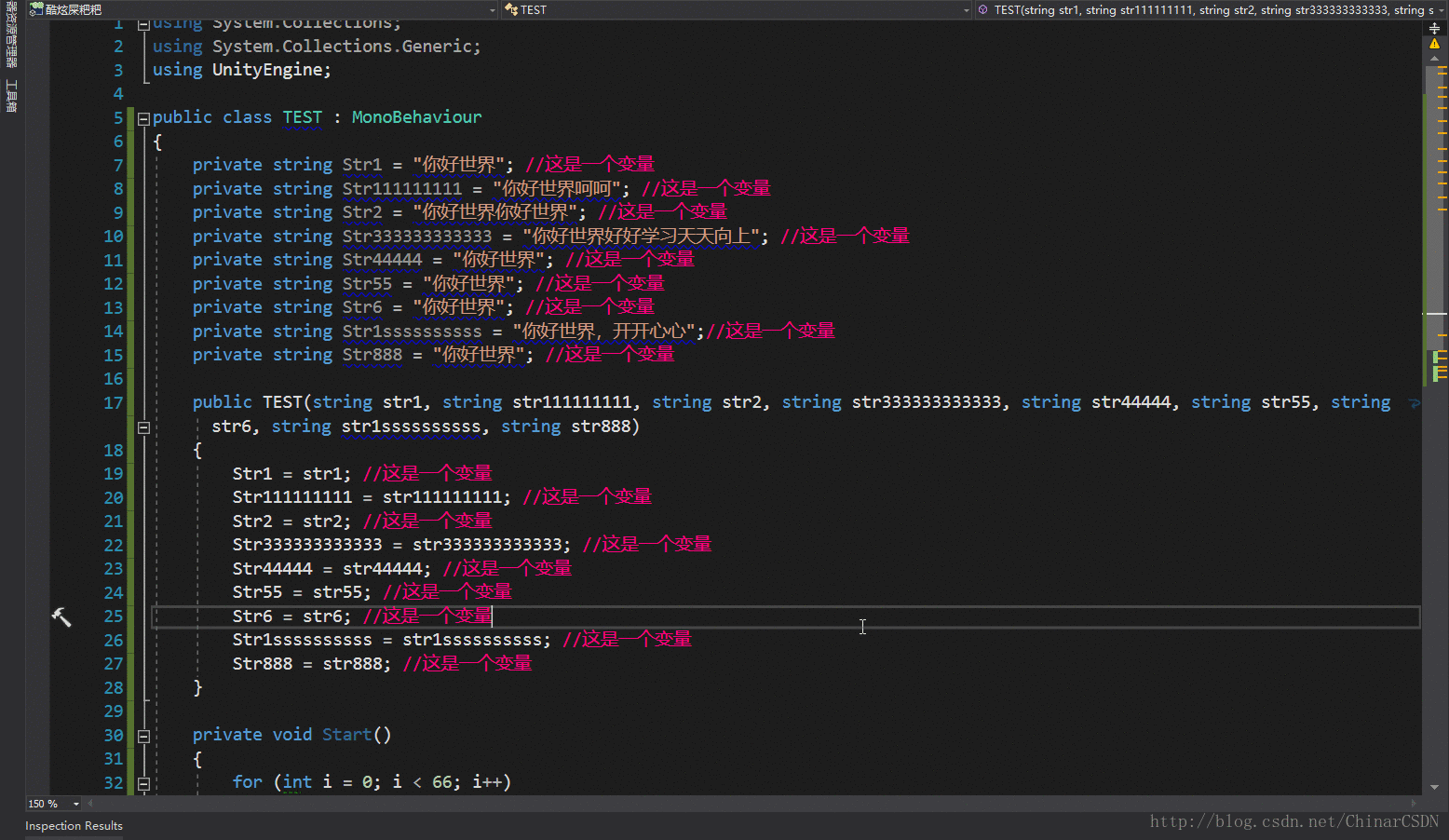Click the Str888 = str888; statement on line 27

pyautogui.click(x=313, y=664)
